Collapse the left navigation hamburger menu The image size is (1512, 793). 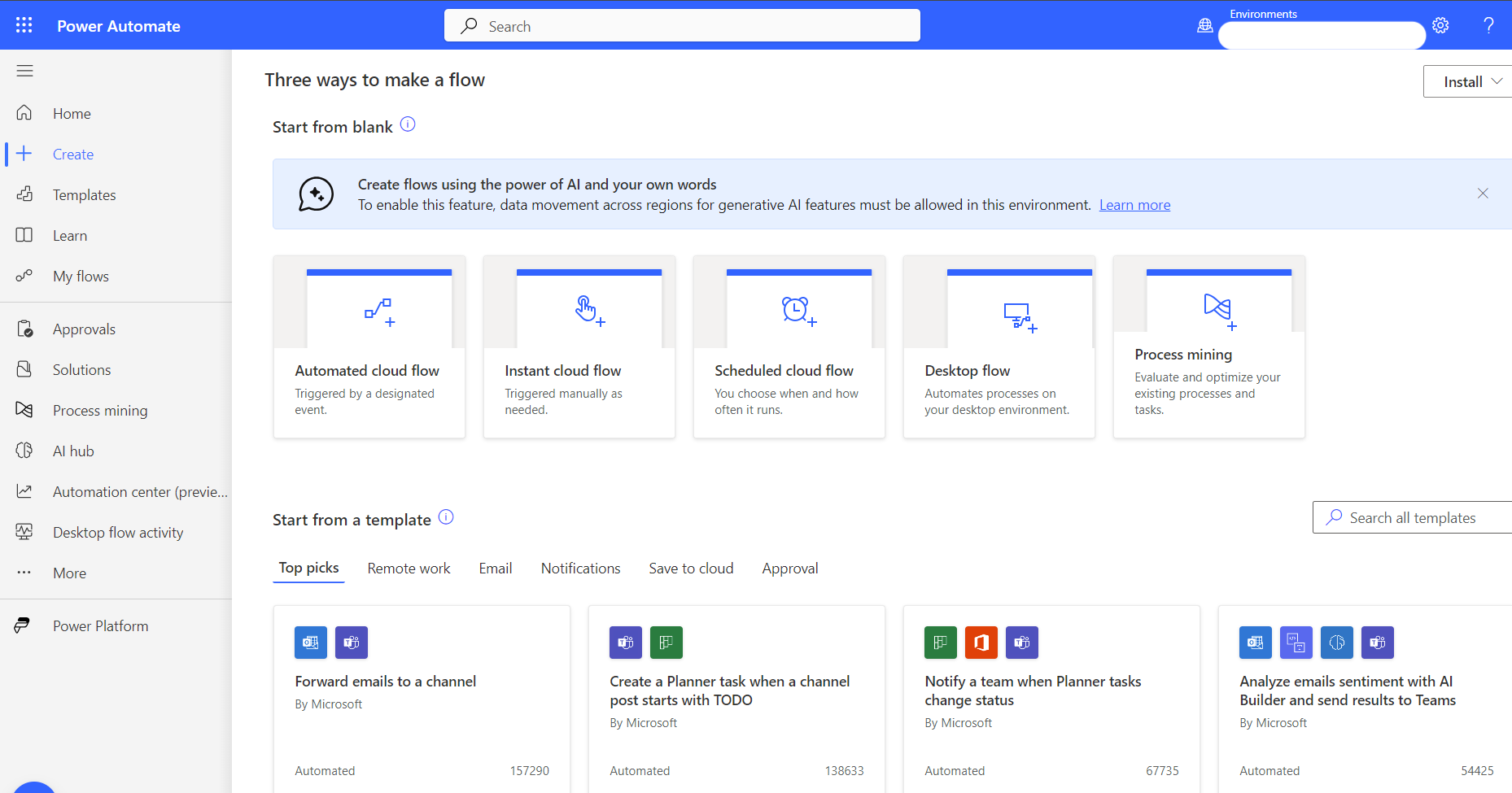tap(24, 71)
